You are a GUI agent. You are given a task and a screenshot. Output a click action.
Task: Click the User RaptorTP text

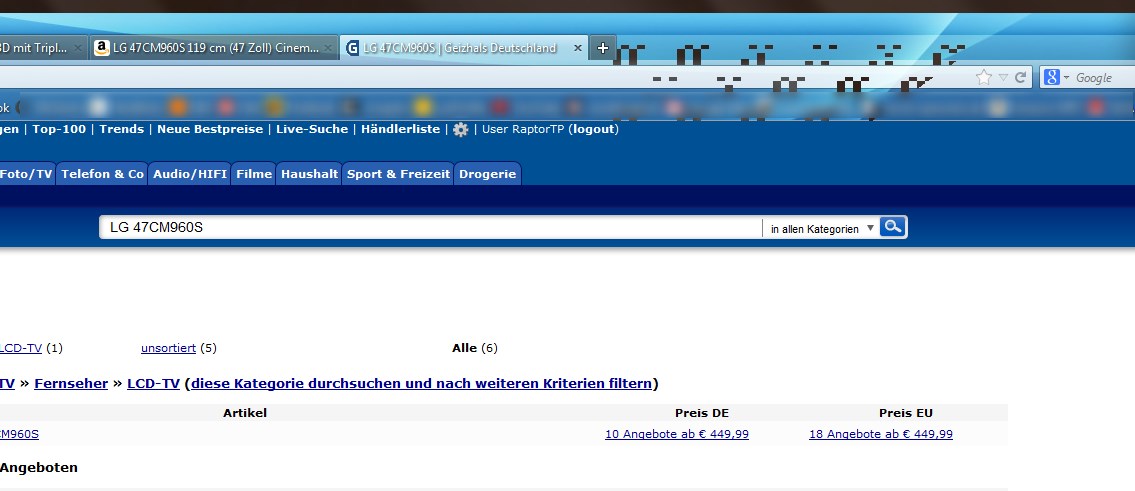[x=523, y=130]
